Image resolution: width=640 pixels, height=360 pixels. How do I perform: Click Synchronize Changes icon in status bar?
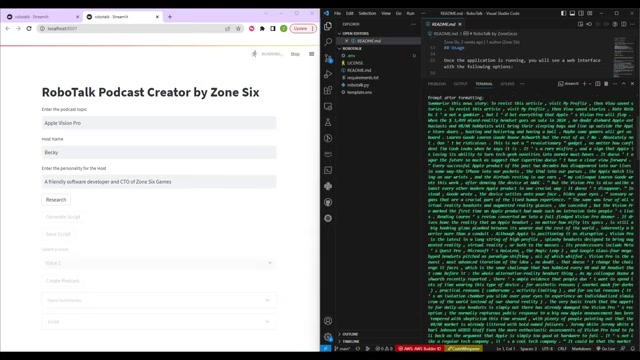pos(358,349)
